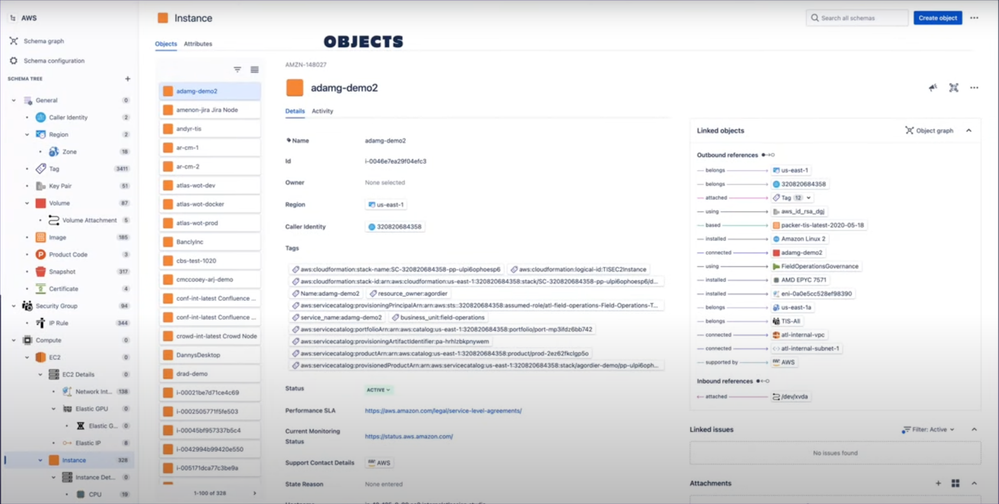Select Image object type

click(57, 237)
